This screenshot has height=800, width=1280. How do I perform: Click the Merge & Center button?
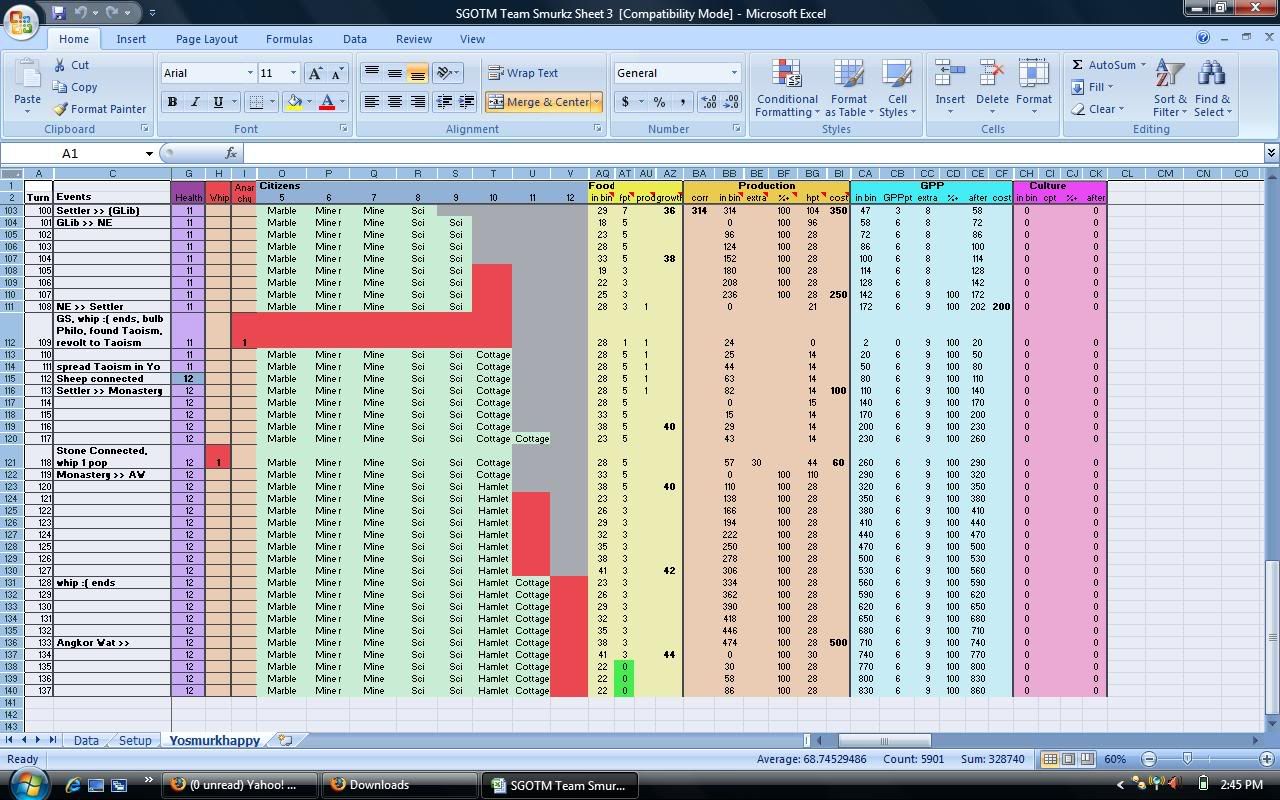[x=540, y=102]
